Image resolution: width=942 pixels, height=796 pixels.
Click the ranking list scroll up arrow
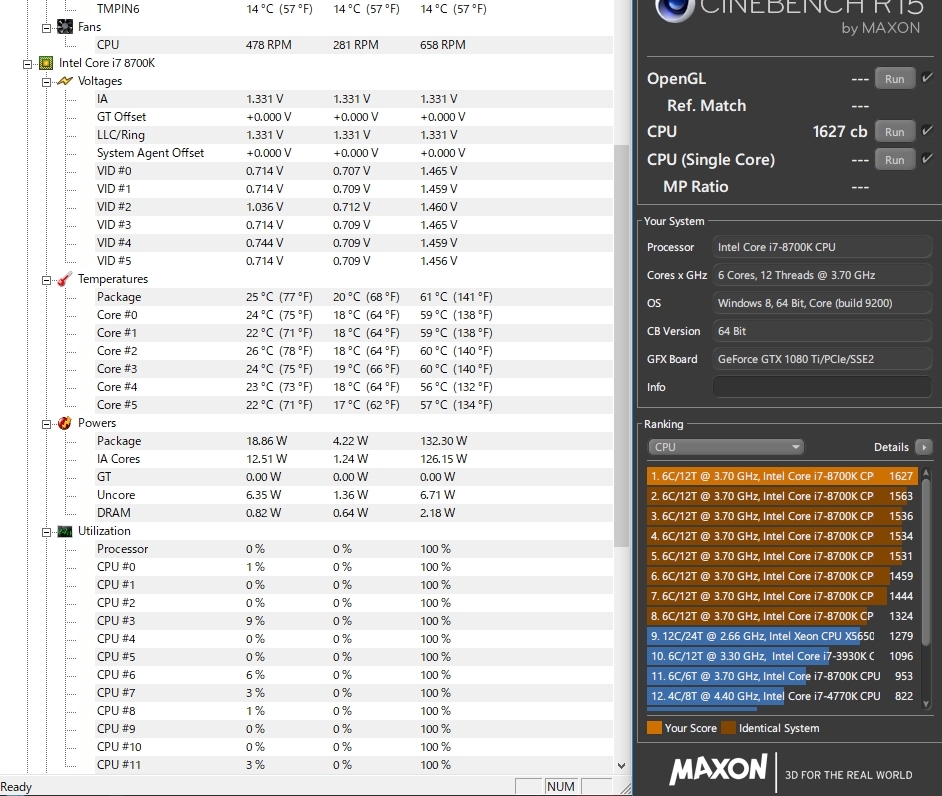926,473
